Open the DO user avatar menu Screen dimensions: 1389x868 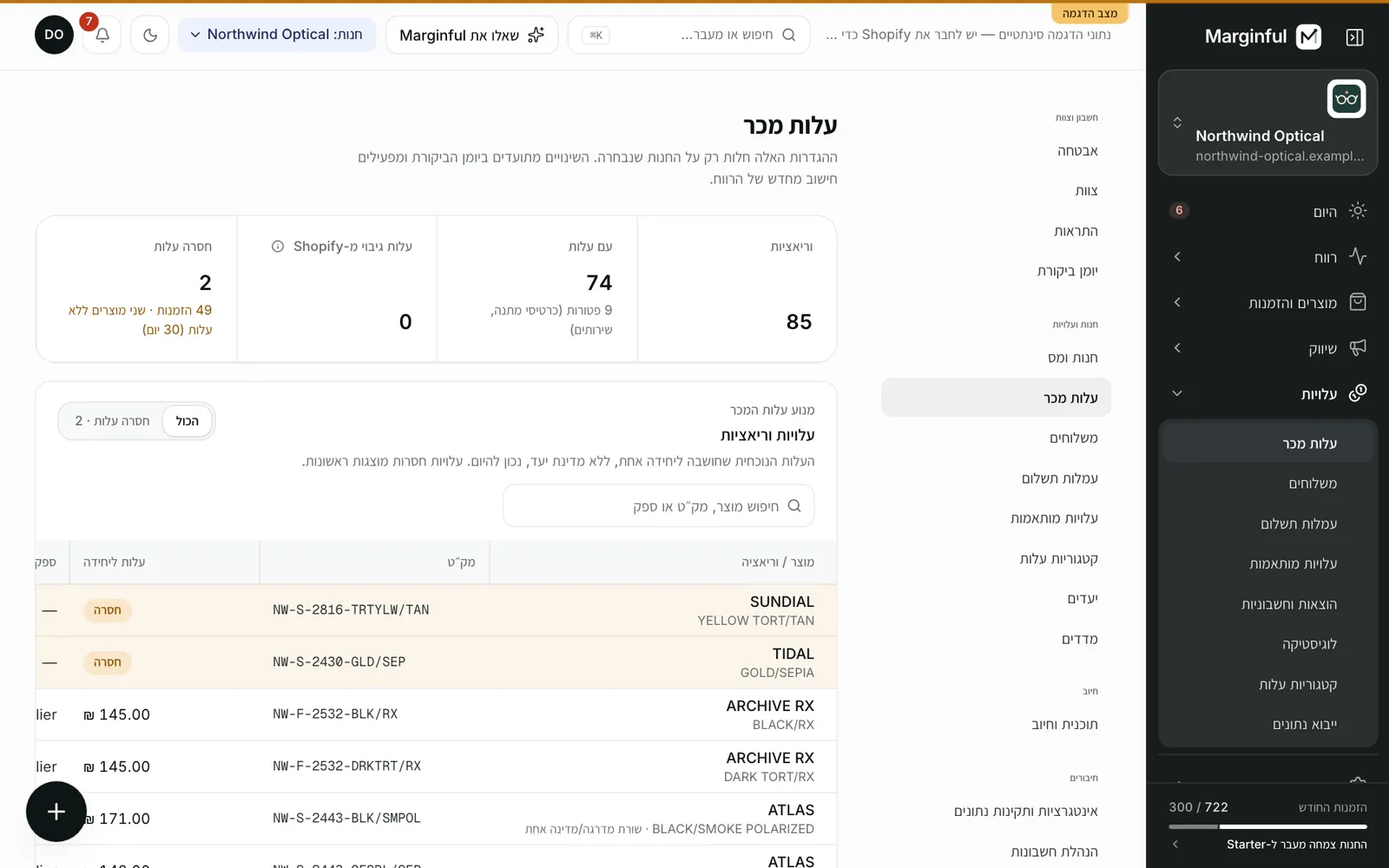[54, 35]
